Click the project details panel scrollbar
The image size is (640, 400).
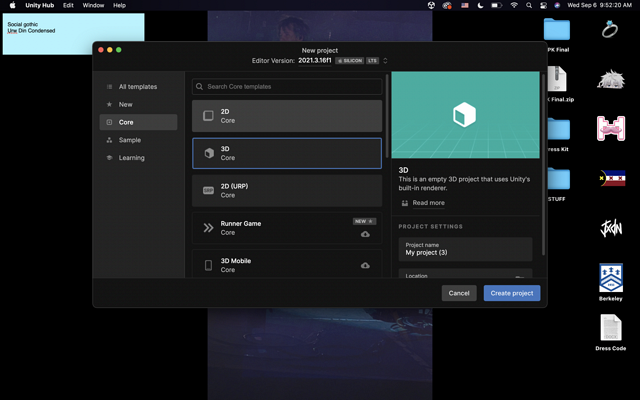(x=543, y=164)
